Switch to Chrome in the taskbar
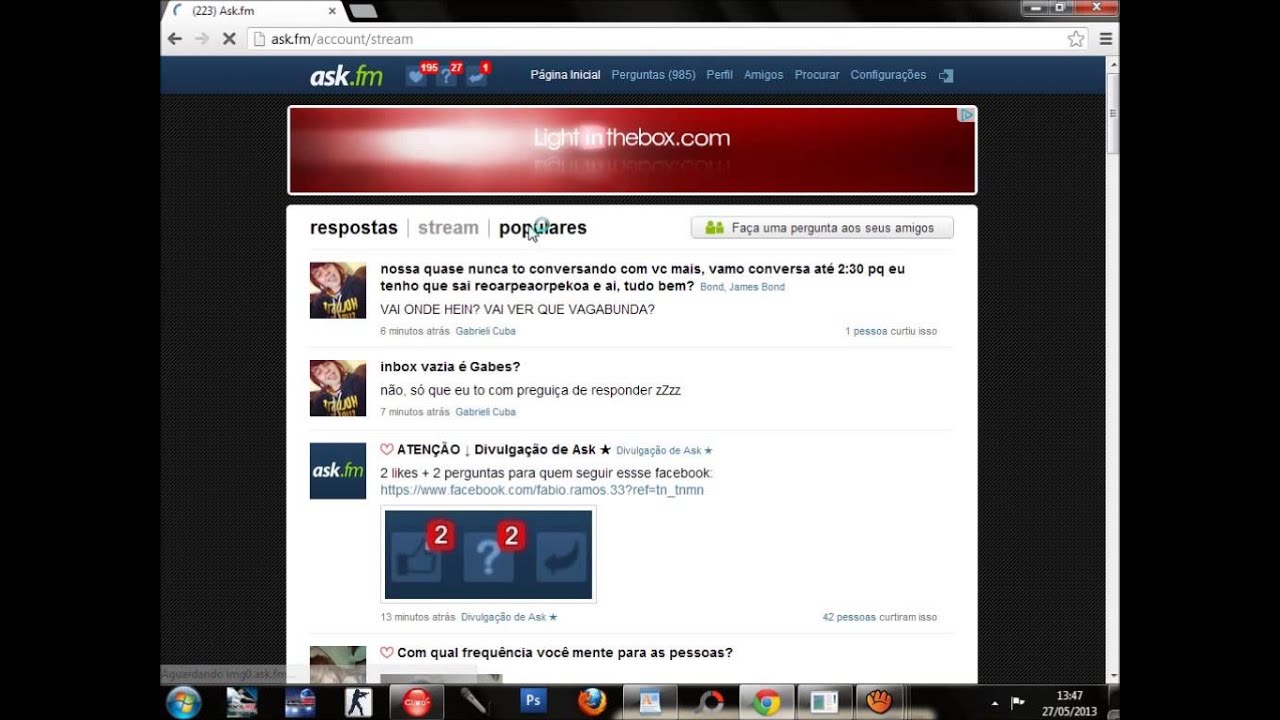Image resolution: width=1280 pixels, height=720 pixels. click(767, 702)
